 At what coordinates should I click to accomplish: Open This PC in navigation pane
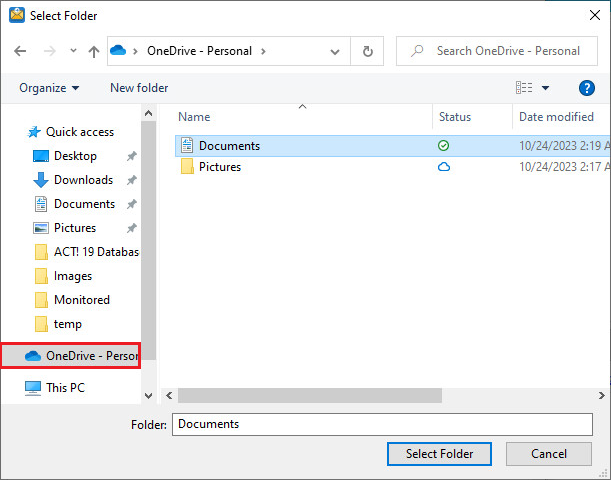(66, 388)
